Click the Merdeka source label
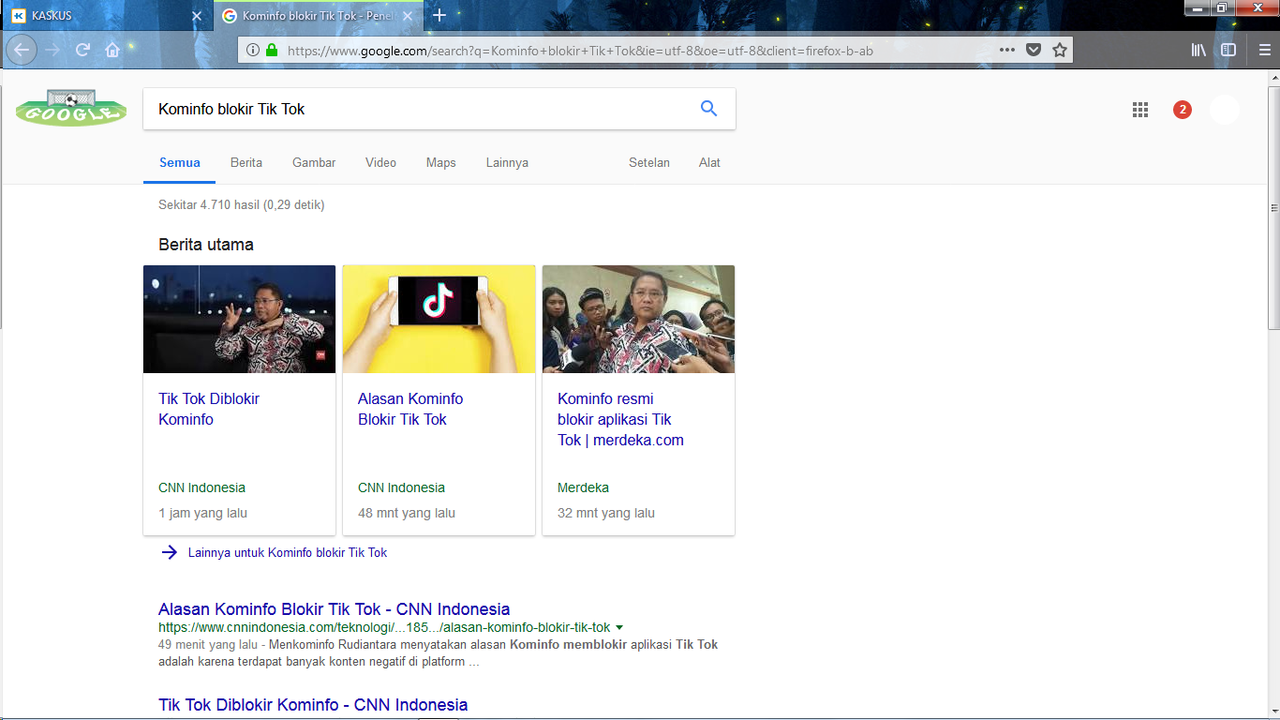The height and width of the screenshot is (720, 1280). (x=583, y=488)
